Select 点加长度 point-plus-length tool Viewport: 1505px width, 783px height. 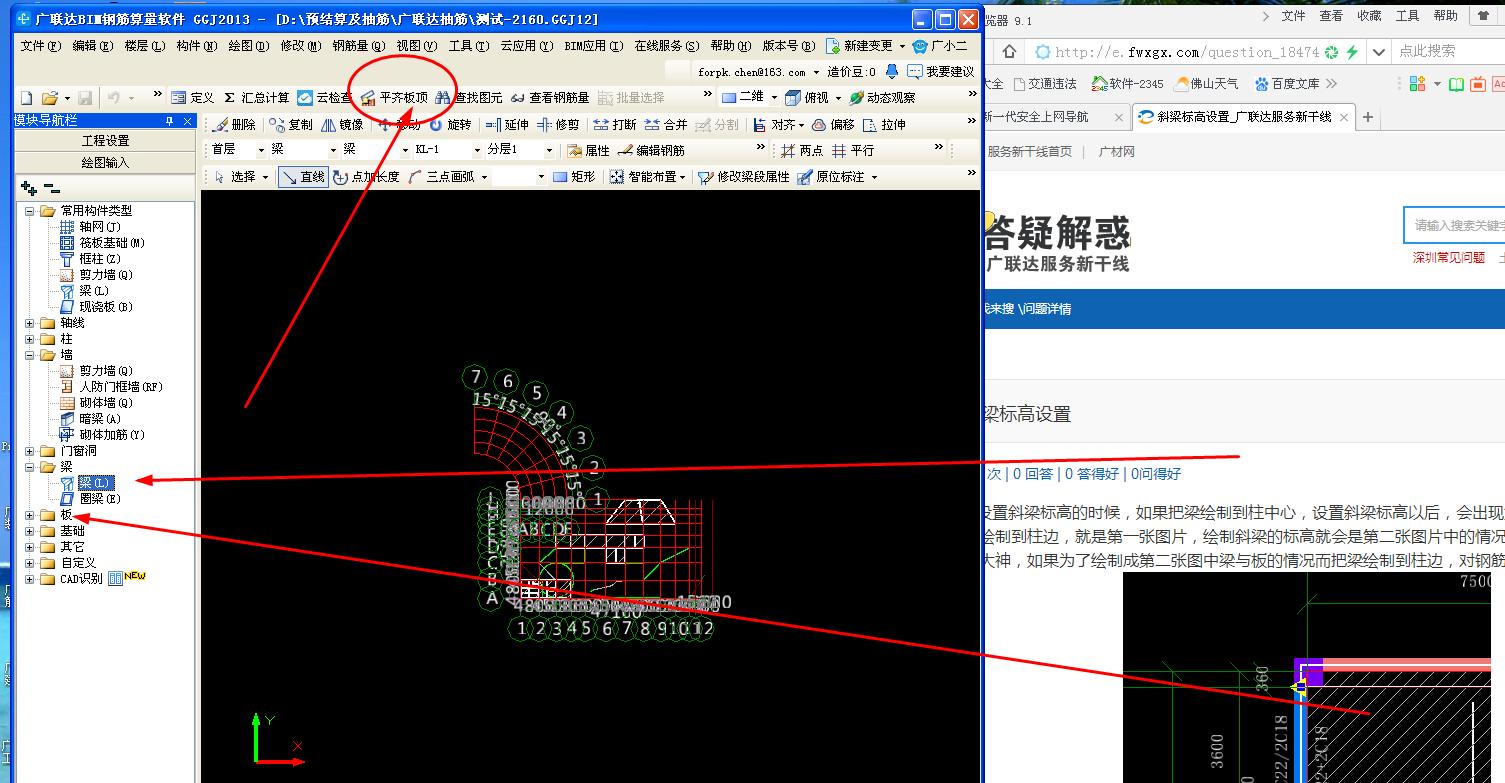[366, 177]
